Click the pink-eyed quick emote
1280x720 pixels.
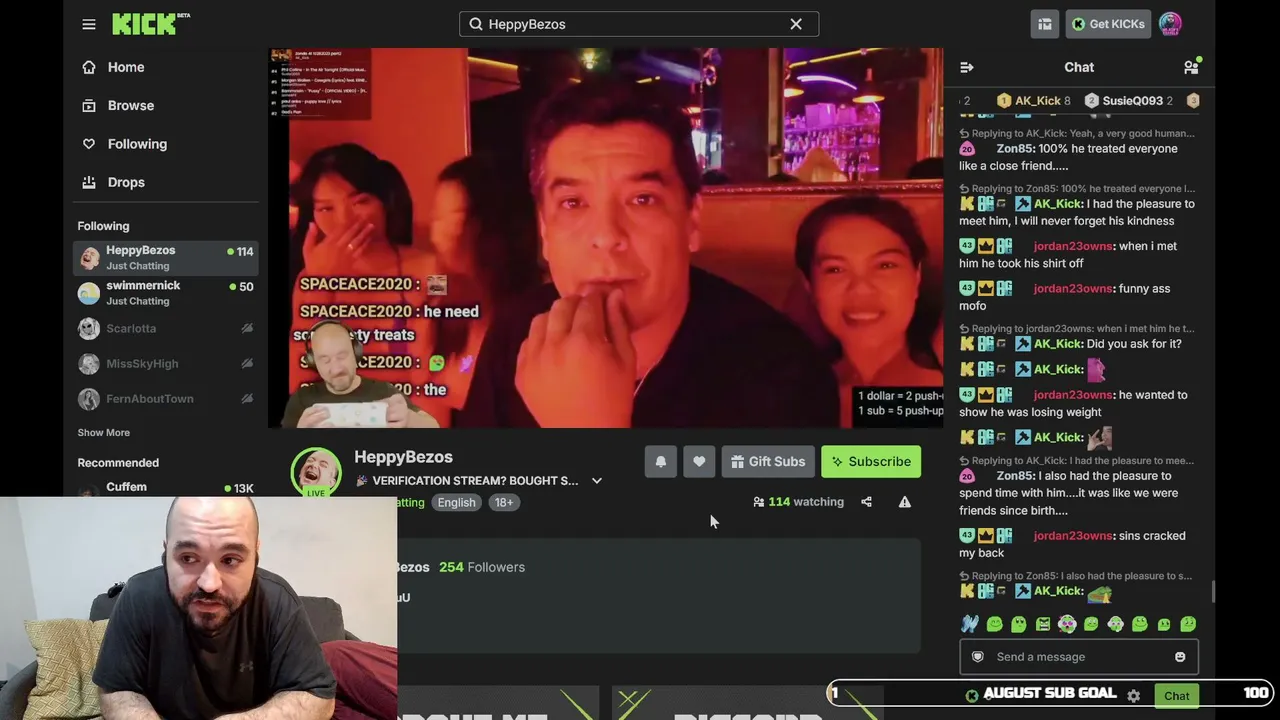1067,625
